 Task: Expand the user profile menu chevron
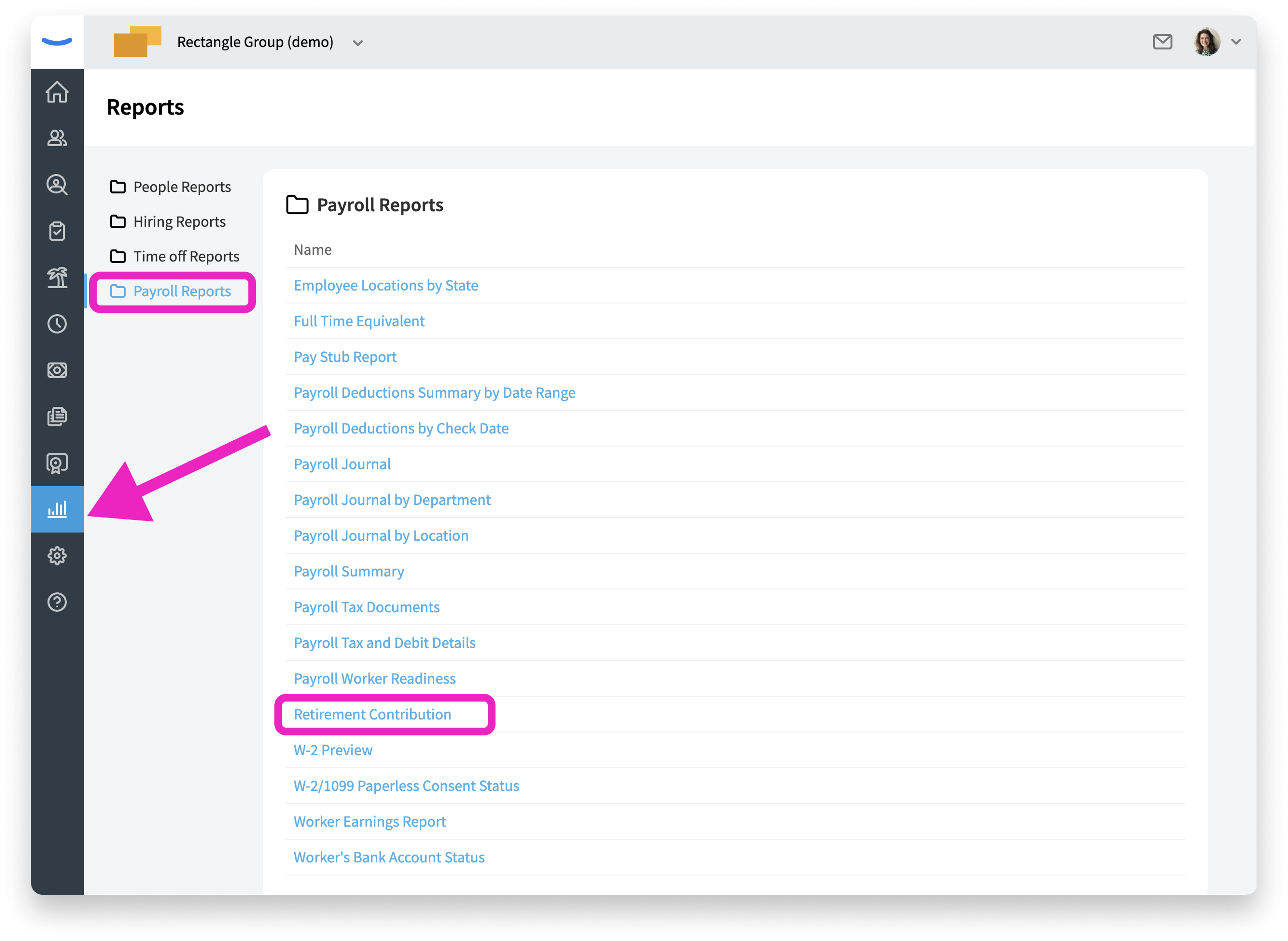(x=1236, y=42)
